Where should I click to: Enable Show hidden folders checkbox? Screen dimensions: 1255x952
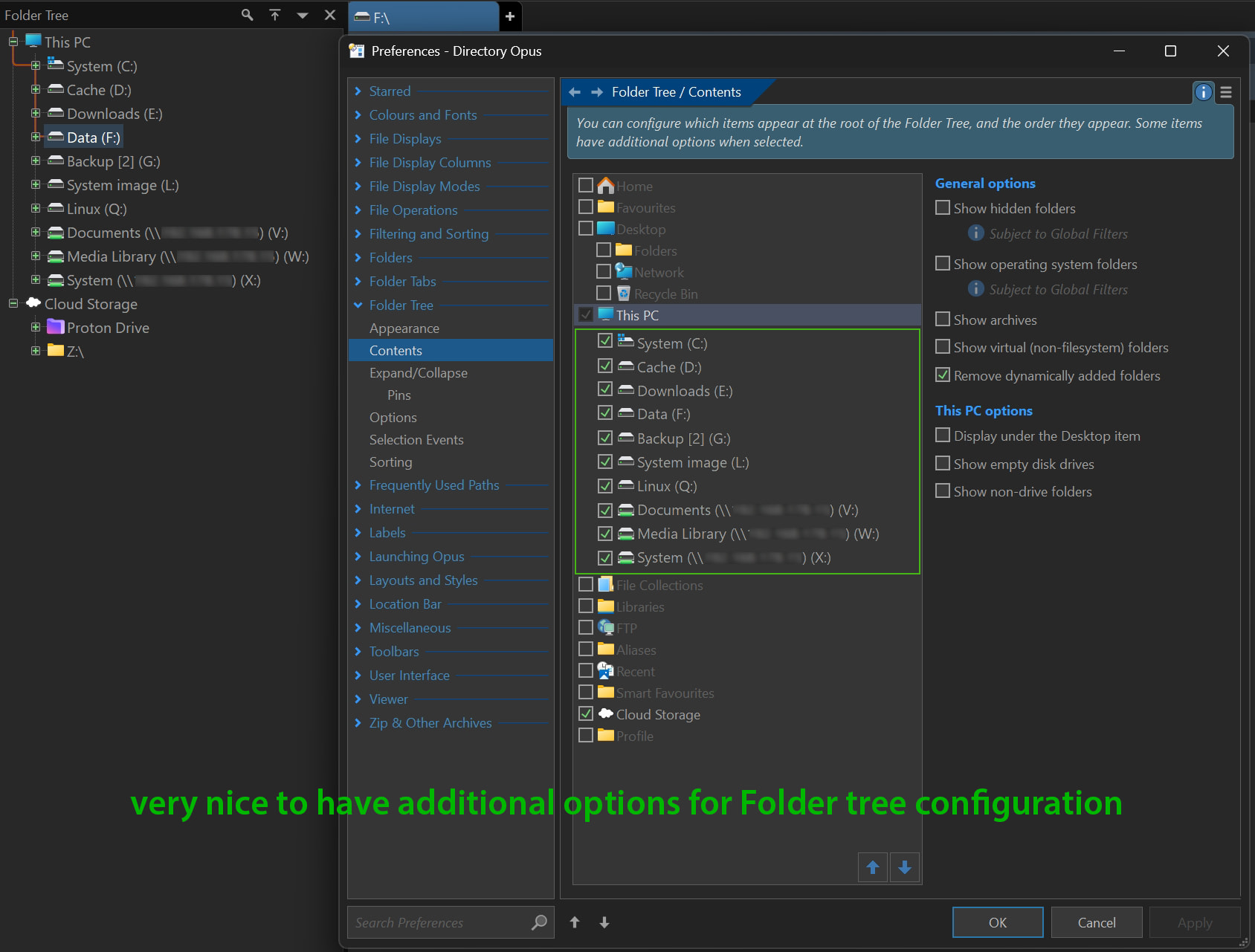[x=943, y=208]
